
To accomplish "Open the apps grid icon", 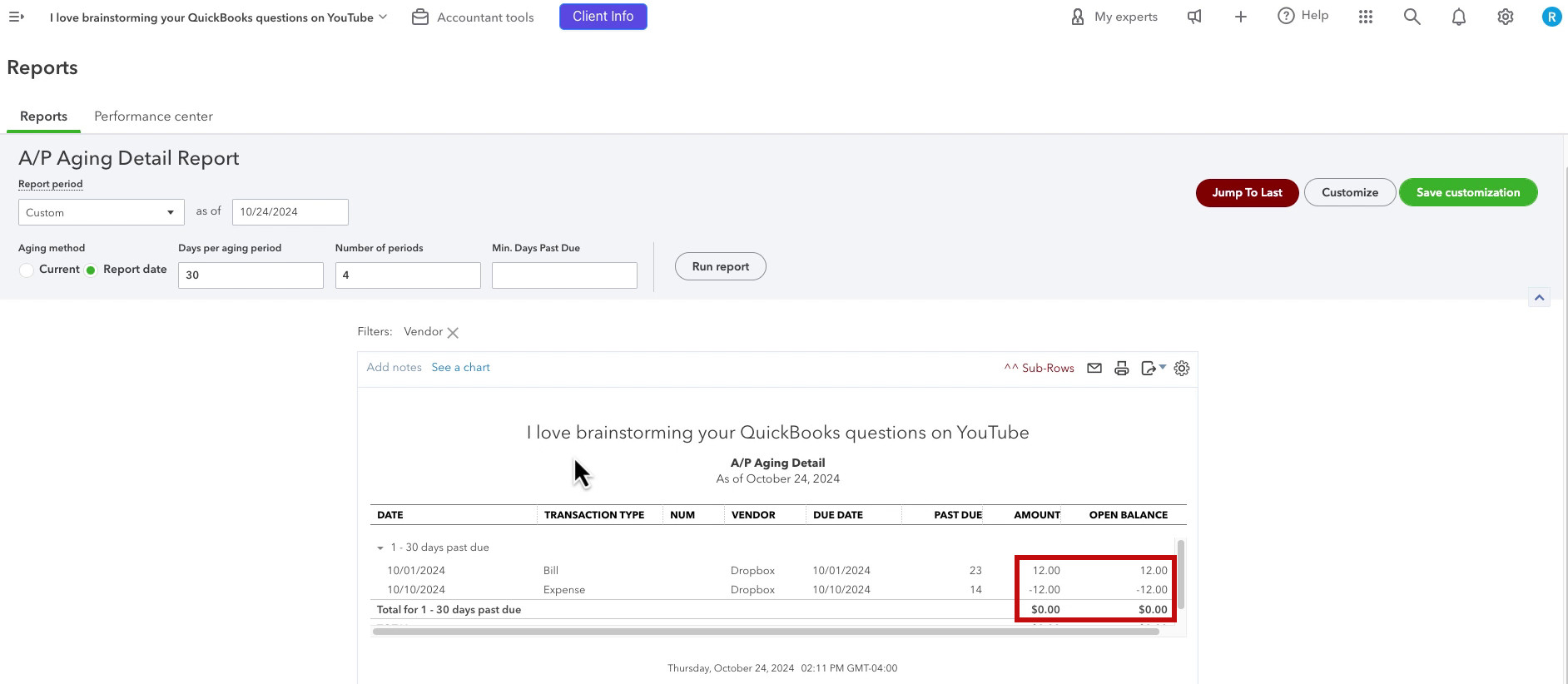I will point(1366,17).
